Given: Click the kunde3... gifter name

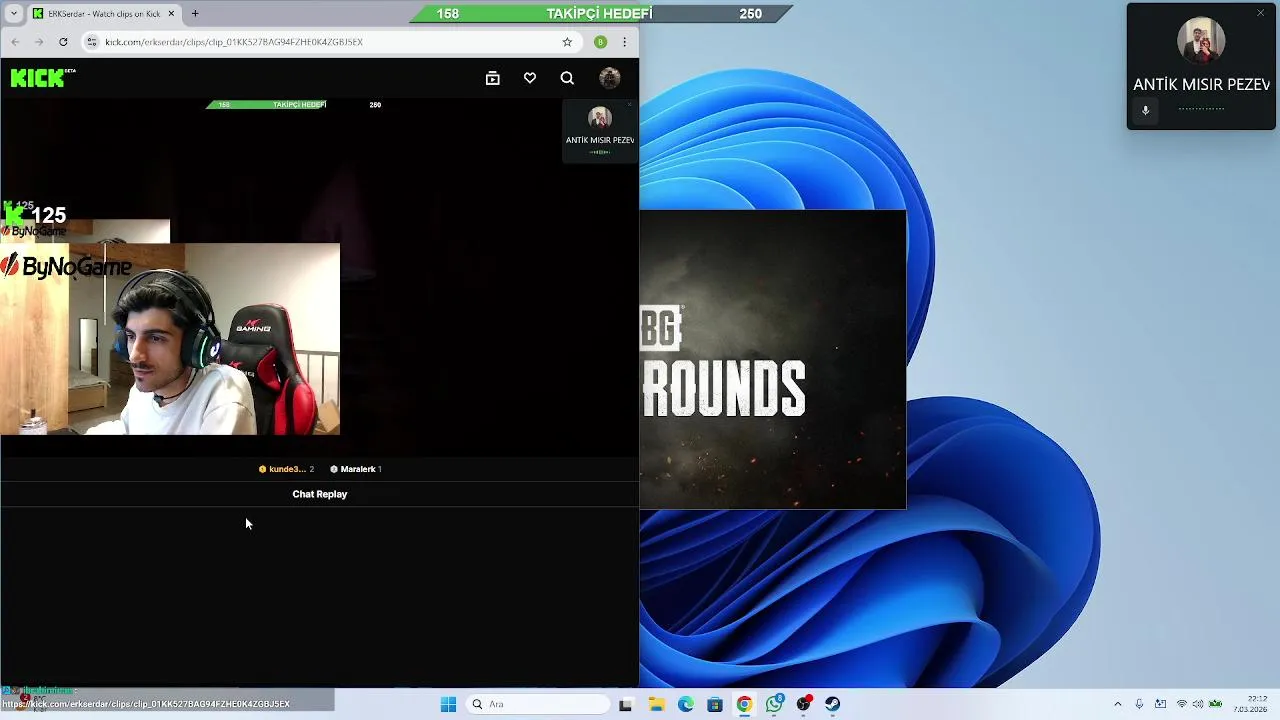Looking at the screenshot, I should (x=287, y=469).
